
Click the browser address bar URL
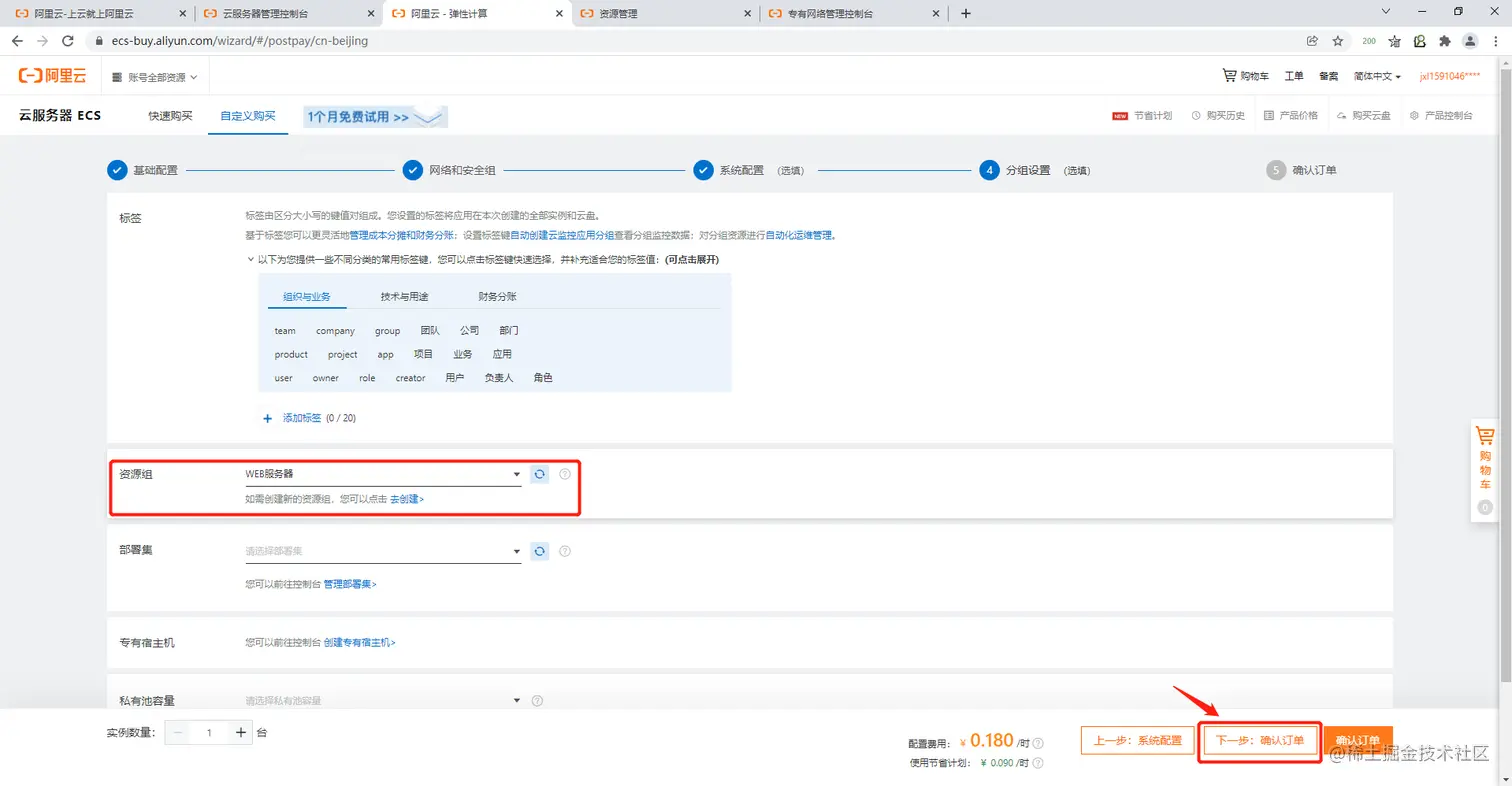tap(238, 41)
